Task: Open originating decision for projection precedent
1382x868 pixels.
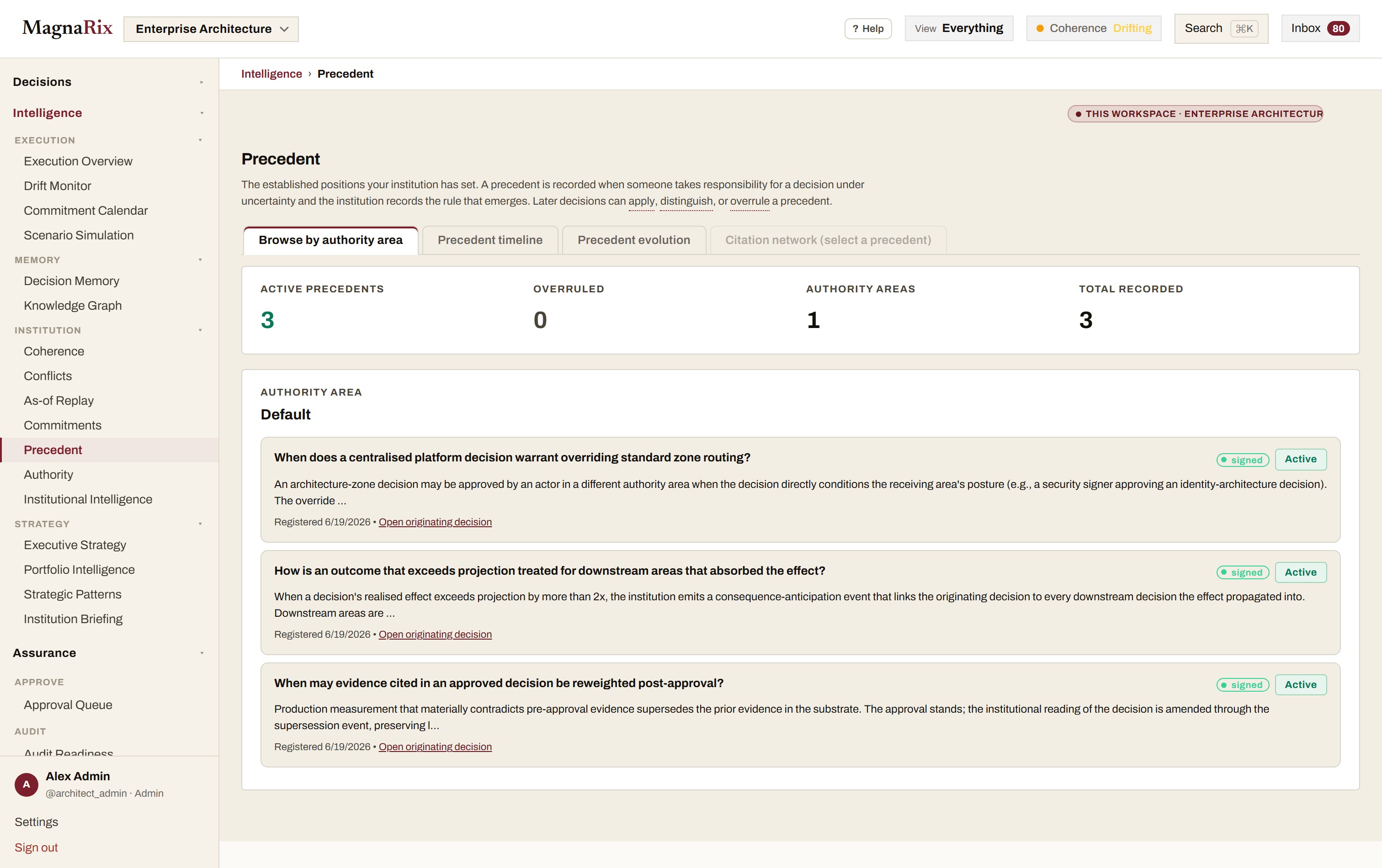Action: point(435,634)
